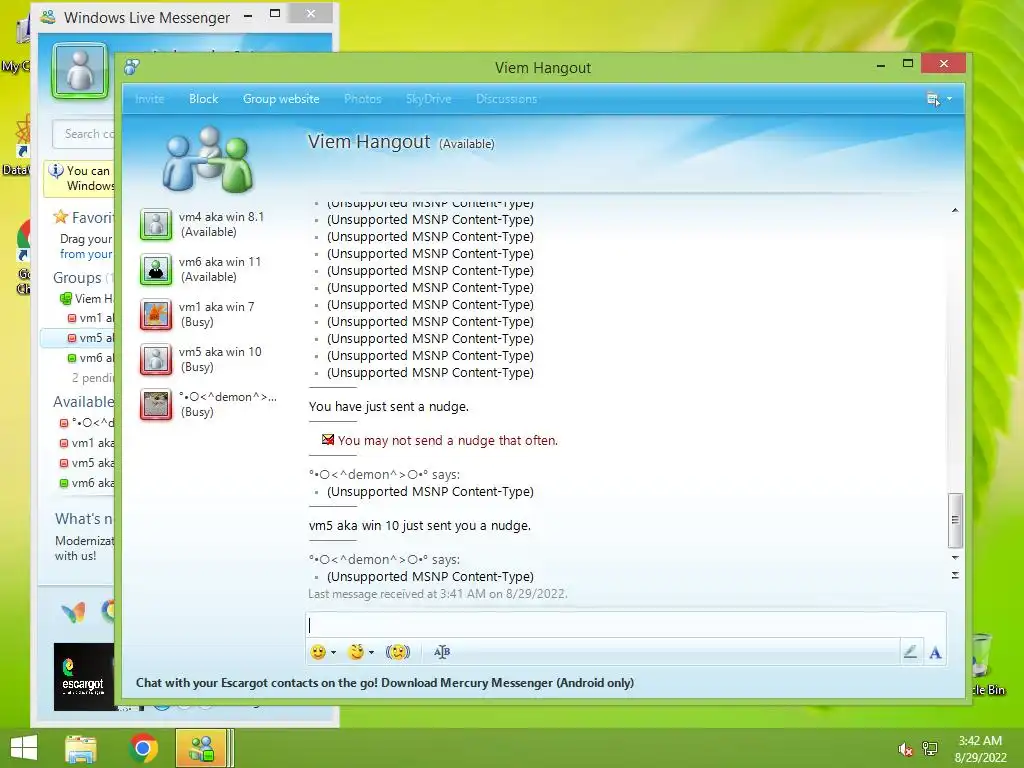The image size is (1024, 768).
Task: Click the chat scrollbar down arrow
Action: [955, 558]
